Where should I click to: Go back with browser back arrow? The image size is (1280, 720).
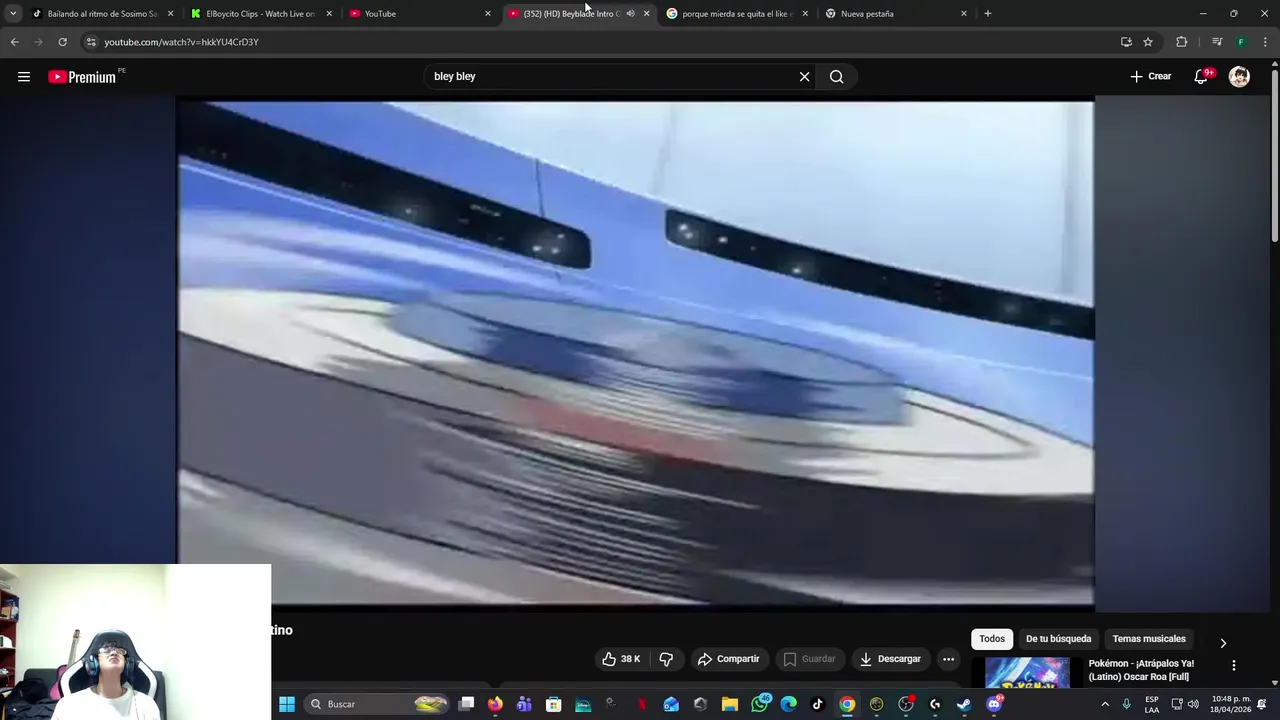14,42
